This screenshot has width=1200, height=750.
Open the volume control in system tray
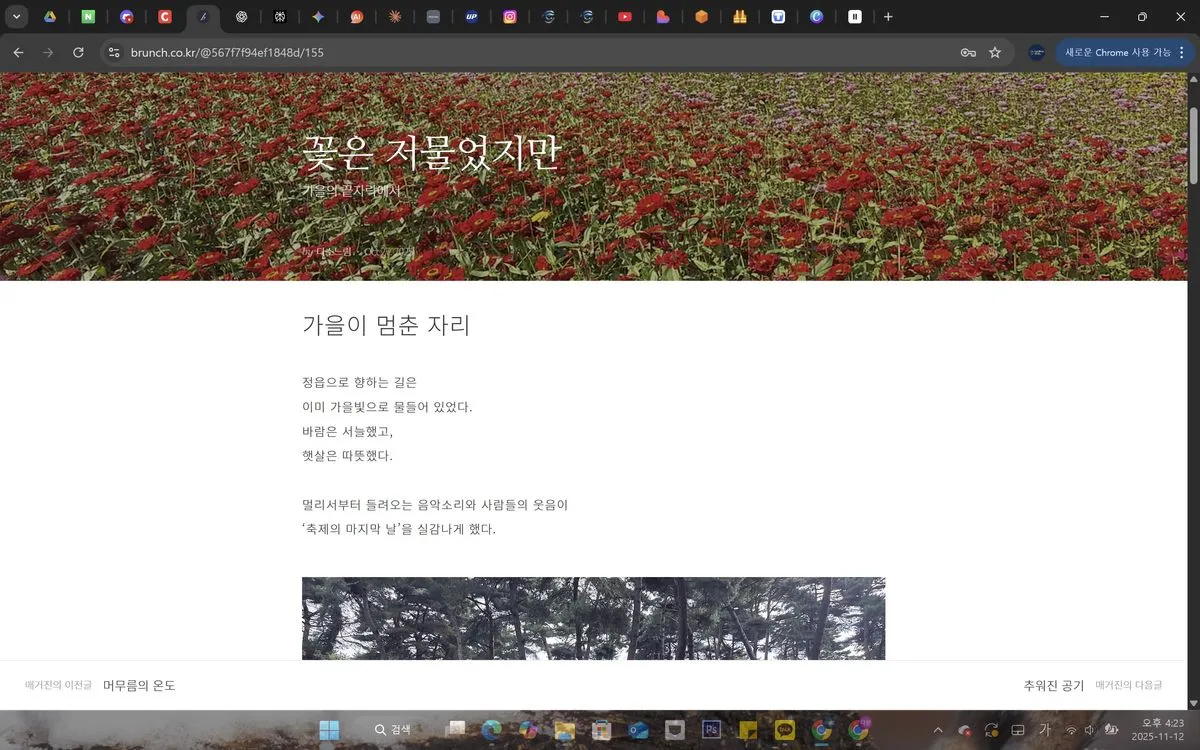(x=1089, y=730)
